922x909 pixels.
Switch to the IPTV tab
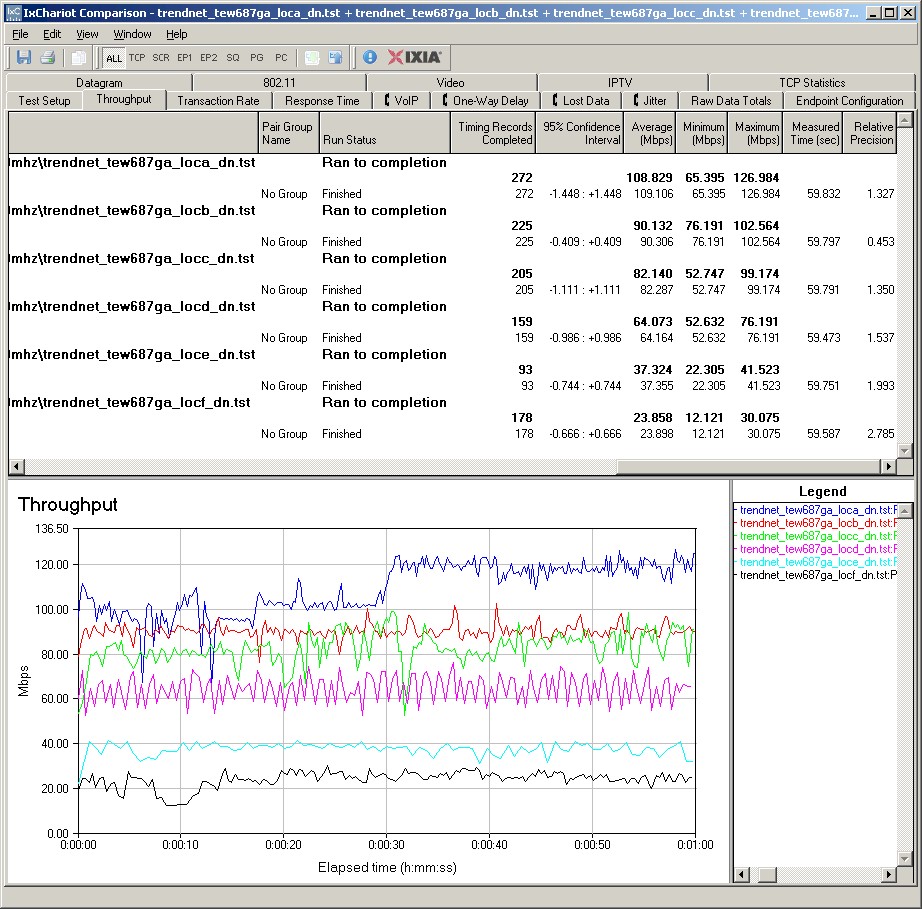point(620,82)
